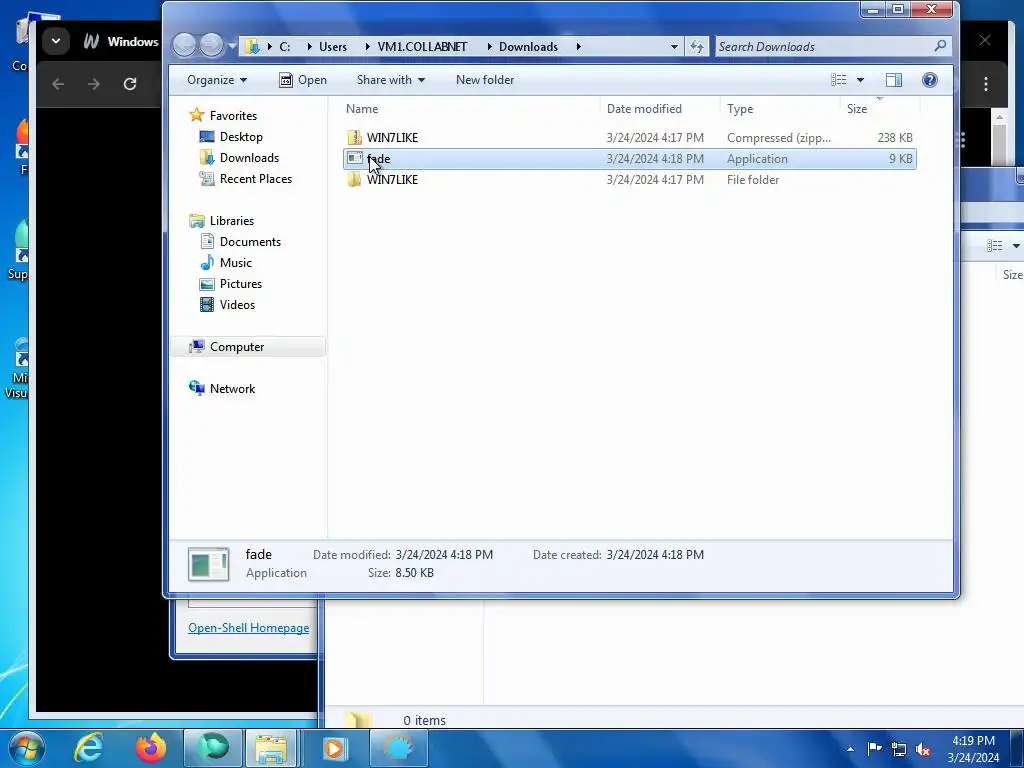The image size is (1024, 768).
Task: Toggle the preview pane
Action: (x=894, y=80)
